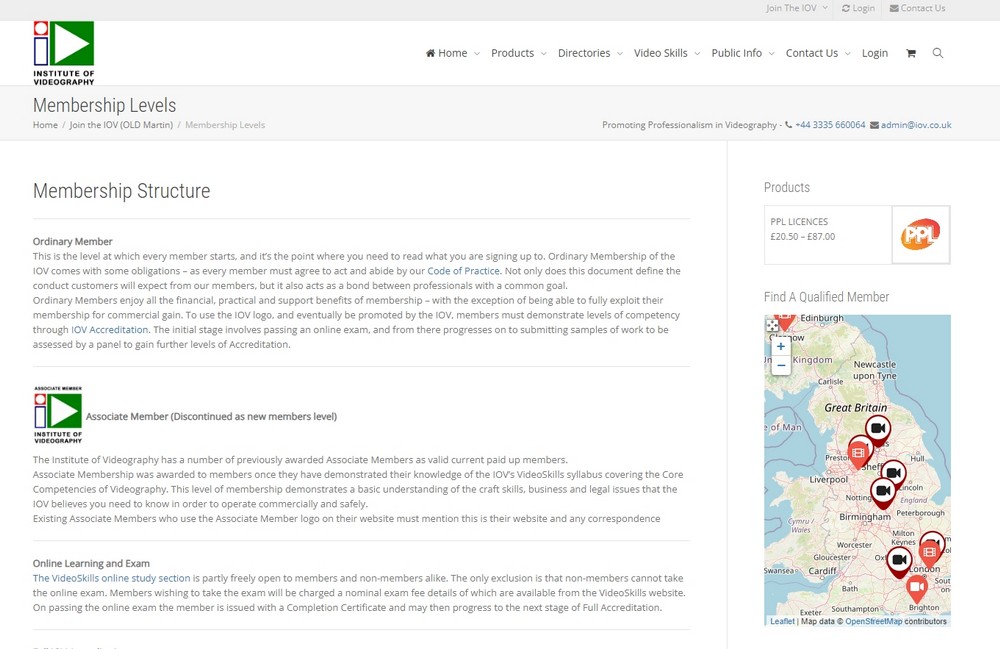Click the PPL logo thumbnail
The height and width of the screenshot is (649, 1000).
(x=920, y=235)
